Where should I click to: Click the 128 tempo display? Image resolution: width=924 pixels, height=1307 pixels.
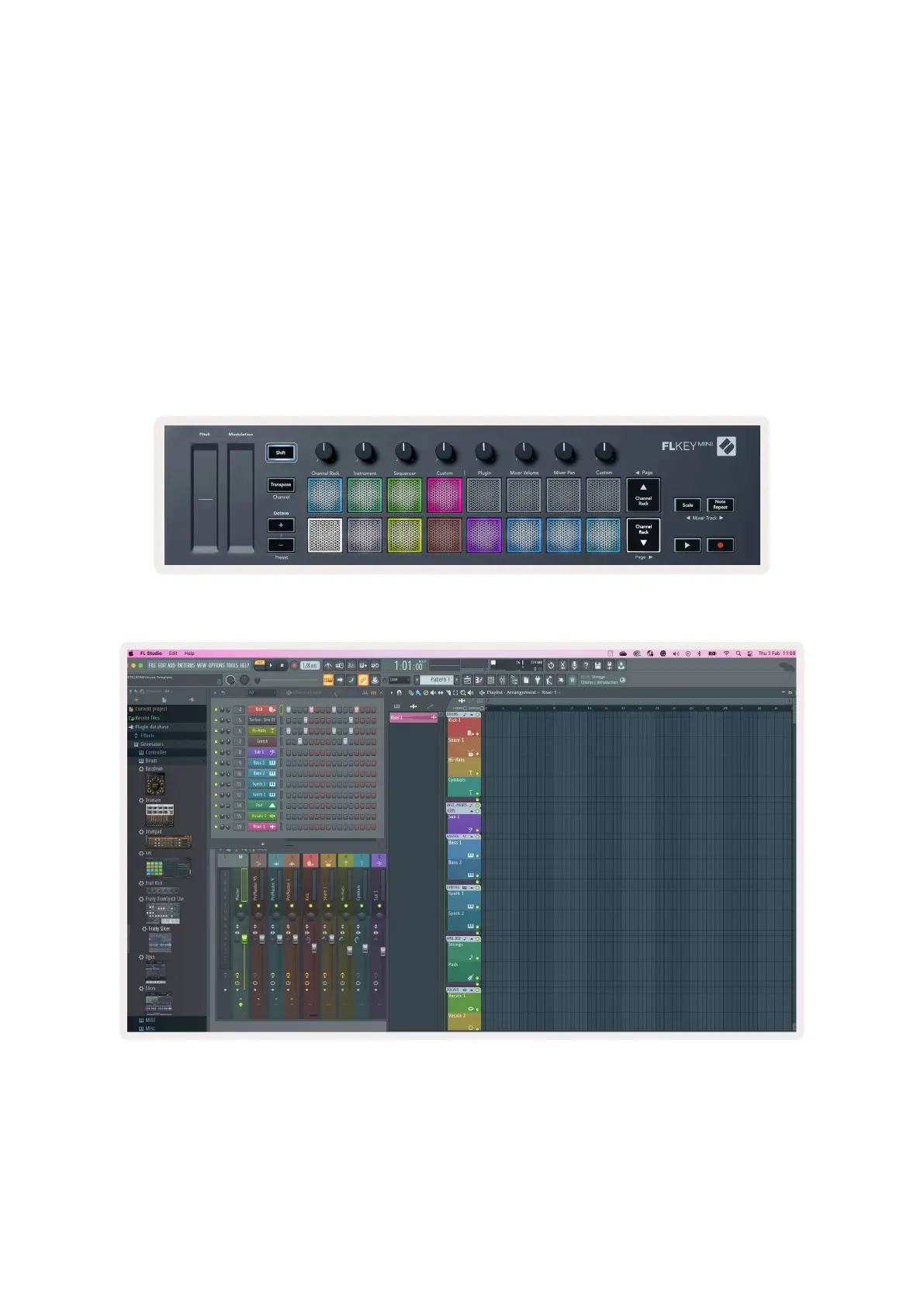point(310,665)
